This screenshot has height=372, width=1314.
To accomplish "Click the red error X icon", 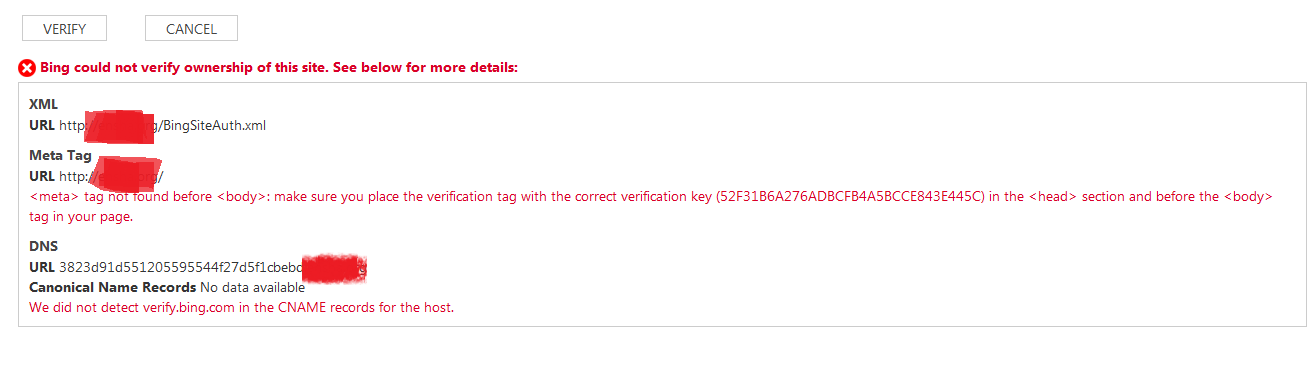I will pos(27,68).
